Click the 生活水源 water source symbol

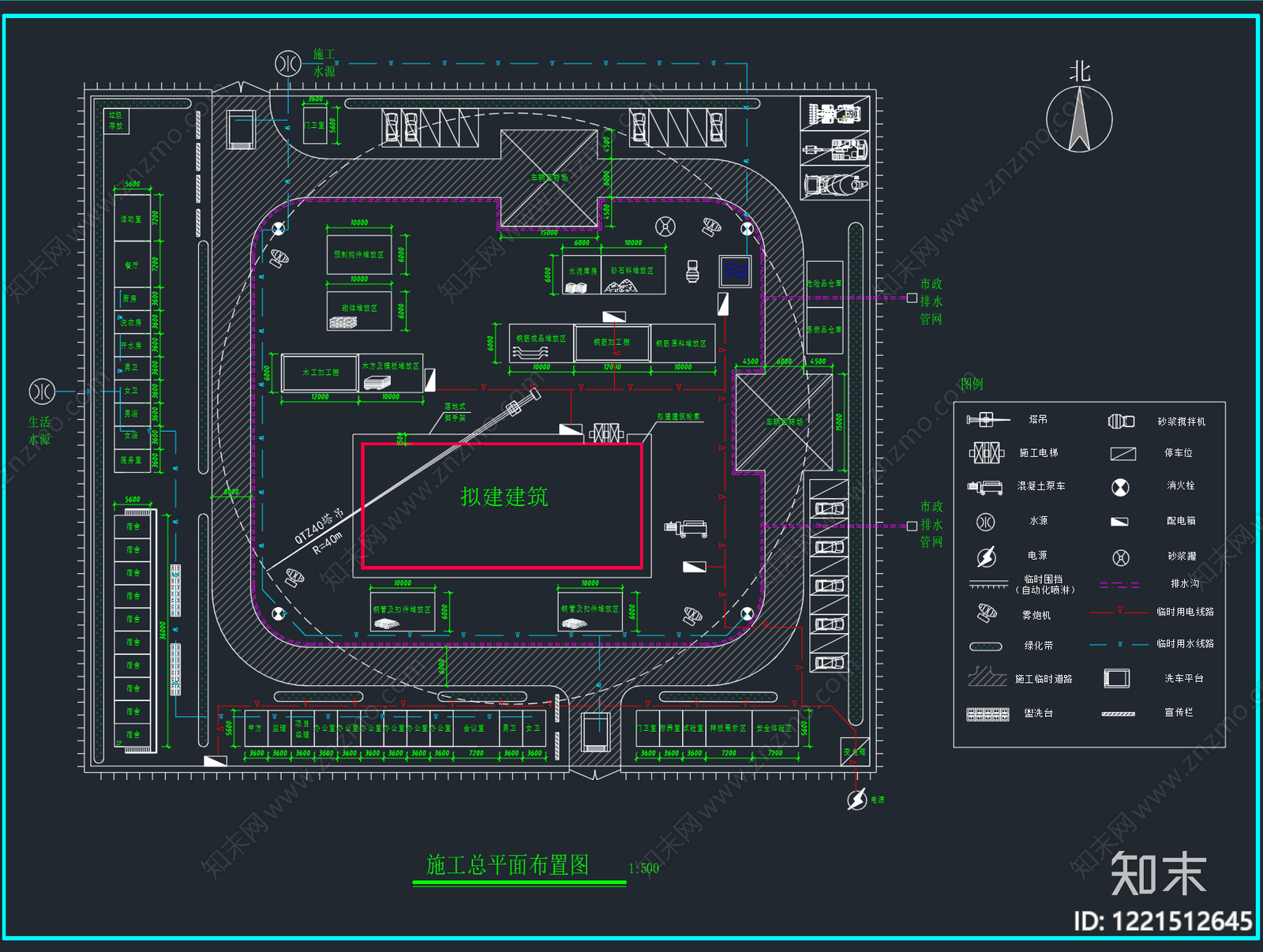(42, 391)
